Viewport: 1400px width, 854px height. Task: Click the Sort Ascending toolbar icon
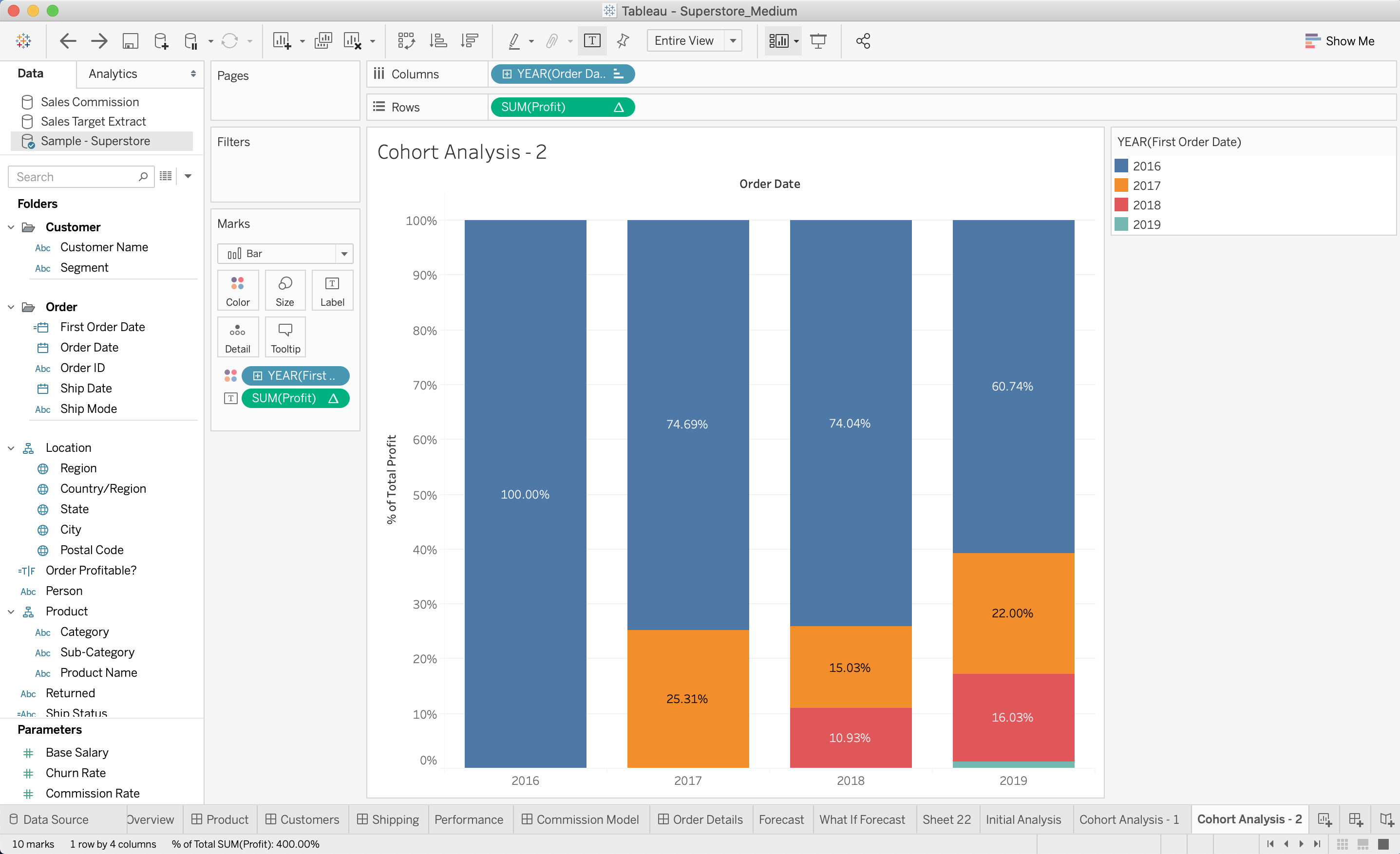(438, 41)
